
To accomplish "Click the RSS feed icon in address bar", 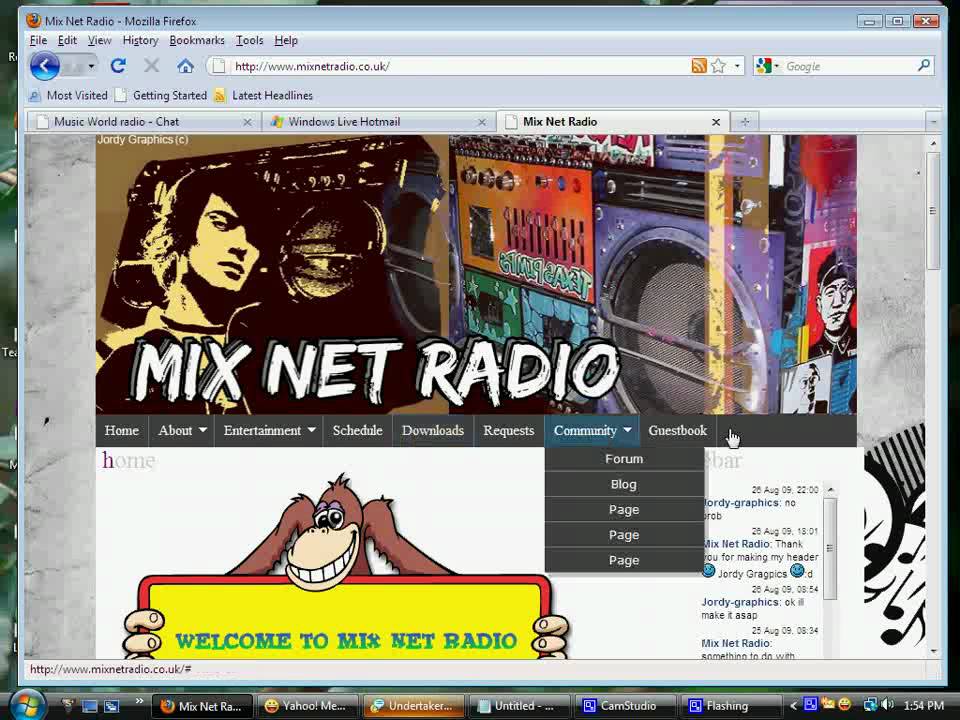I will 699,66.
